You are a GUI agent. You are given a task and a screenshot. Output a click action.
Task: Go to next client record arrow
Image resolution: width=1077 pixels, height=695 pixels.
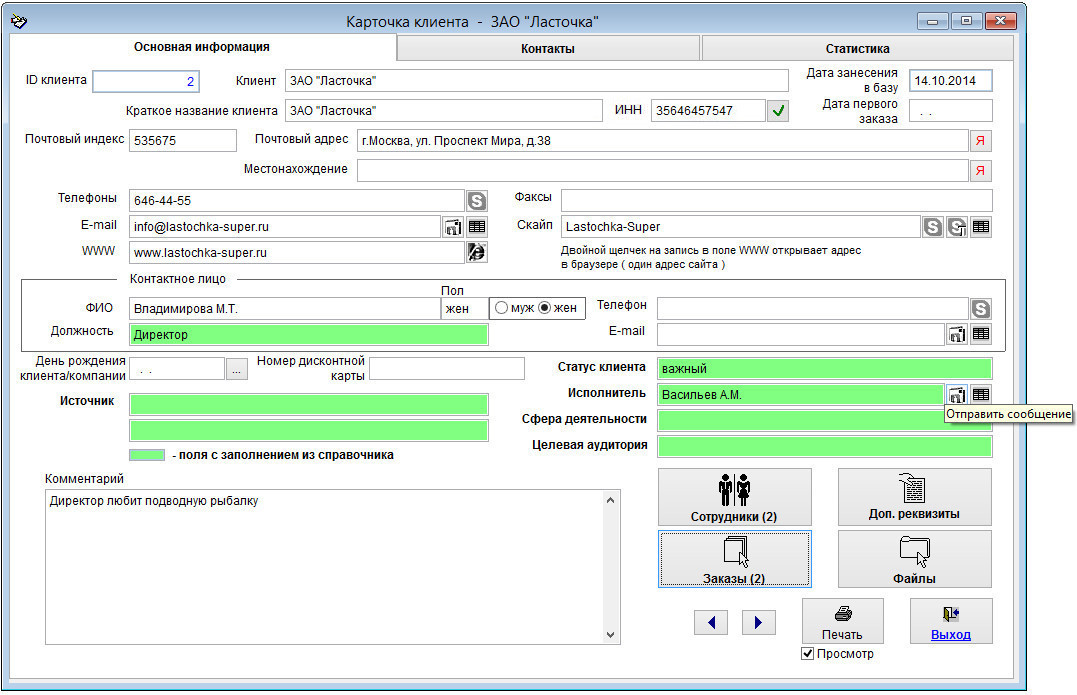coord(759,622)
